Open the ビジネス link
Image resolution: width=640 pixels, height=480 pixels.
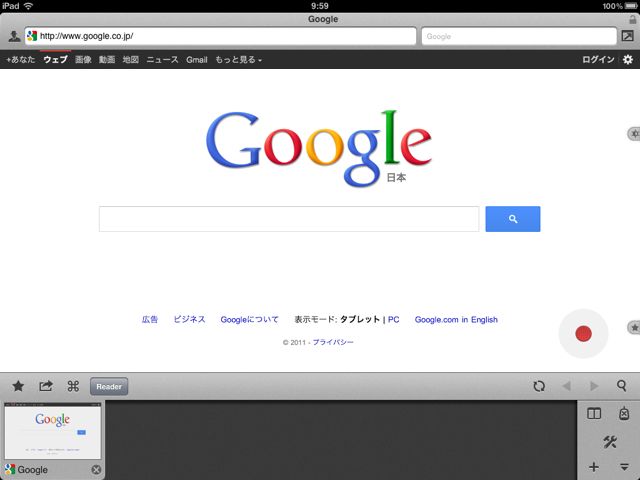(x=189, y=319)
